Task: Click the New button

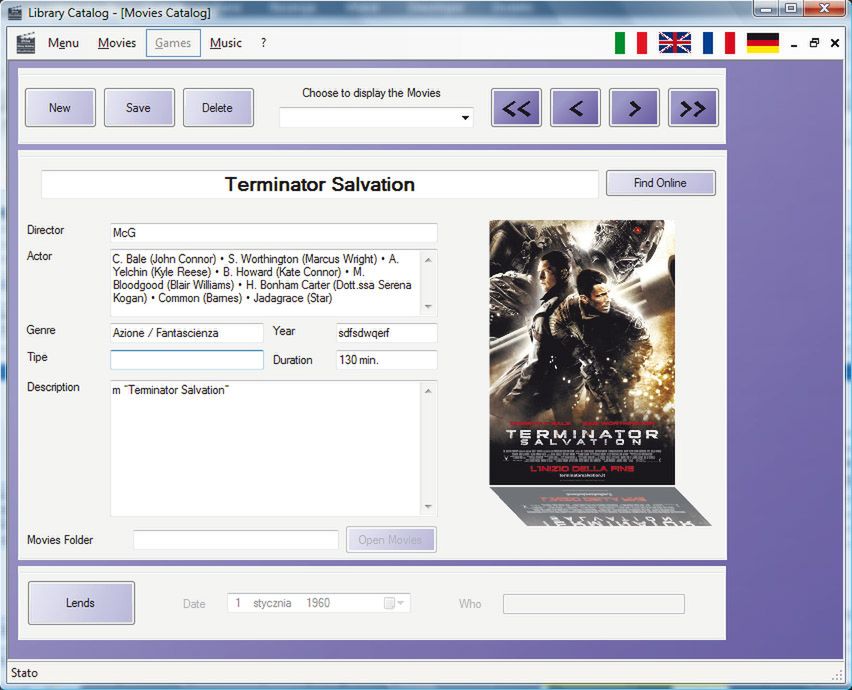Action: 60,108
